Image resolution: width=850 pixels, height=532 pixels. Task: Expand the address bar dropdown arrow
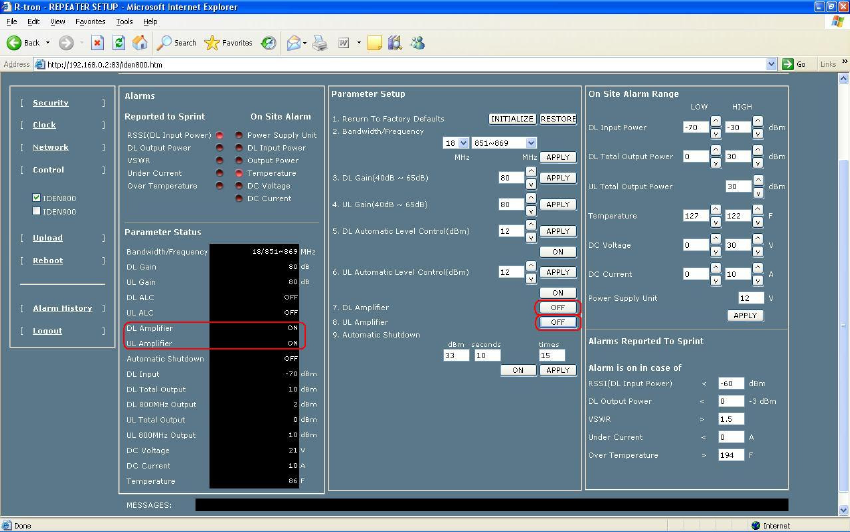(772, 64)
